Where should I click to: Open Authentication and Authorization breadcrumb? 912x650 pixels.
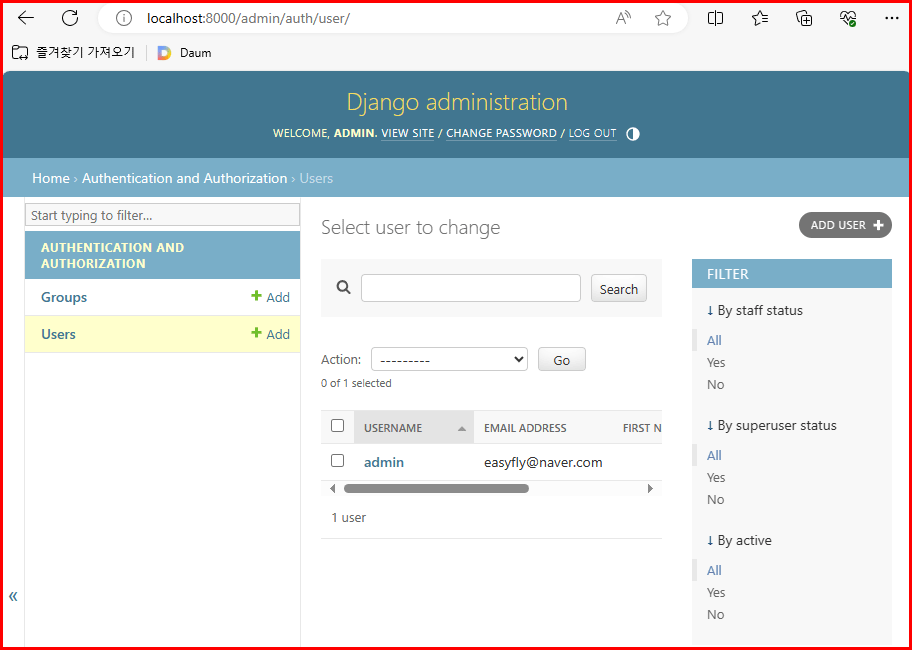184,178
